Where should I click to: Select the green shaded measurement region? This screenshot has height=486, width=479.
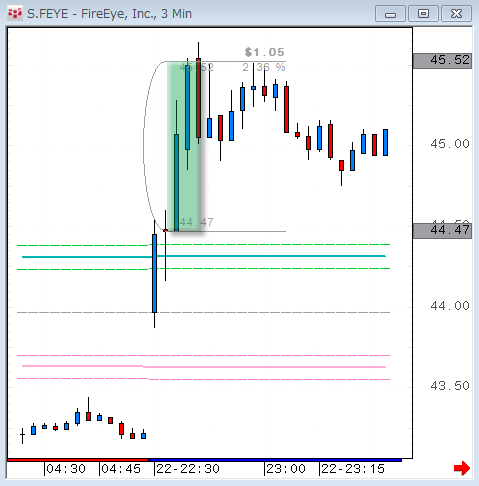[x=184, y=146]
